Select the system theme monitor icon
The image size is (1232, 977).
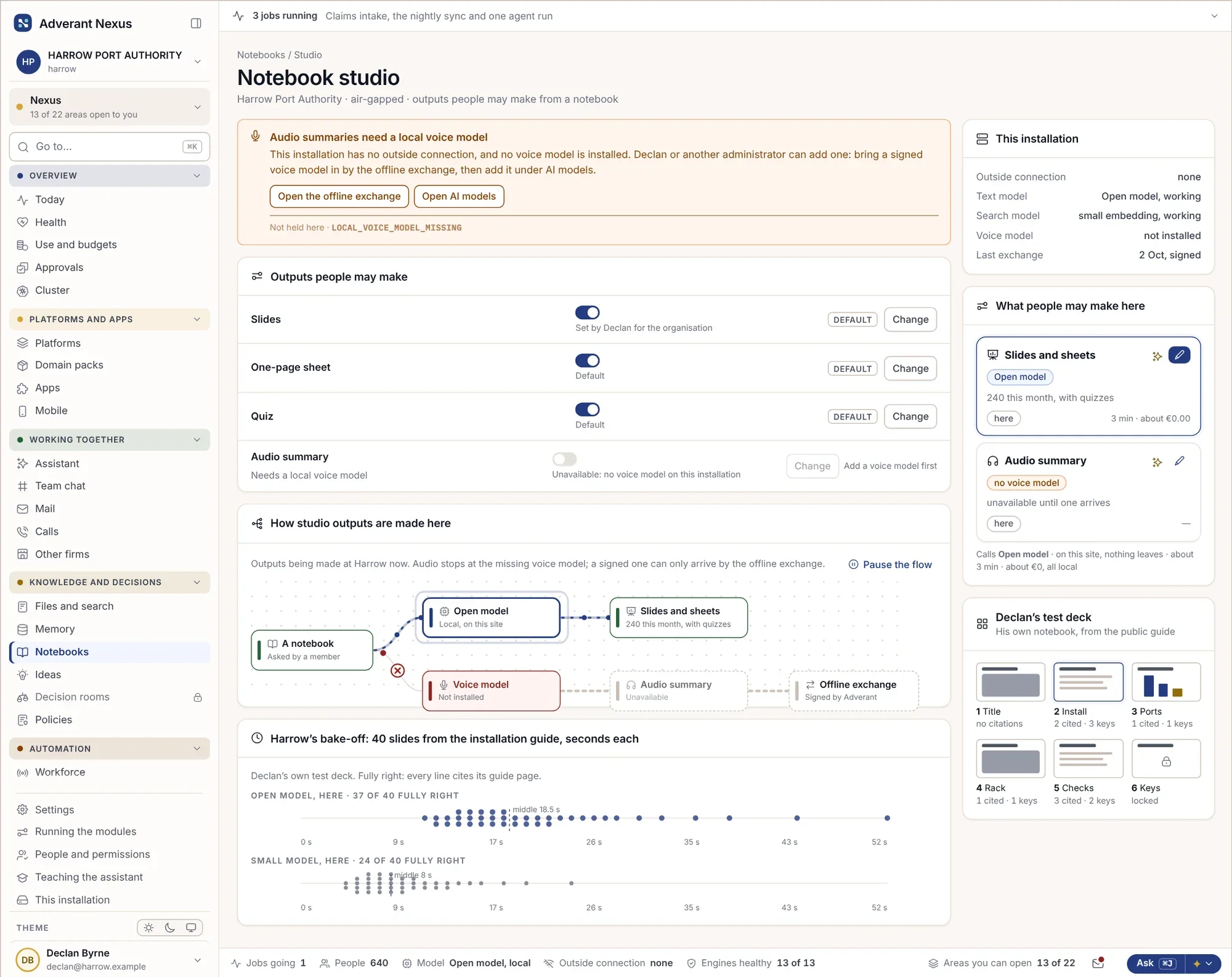click(191, 928)
